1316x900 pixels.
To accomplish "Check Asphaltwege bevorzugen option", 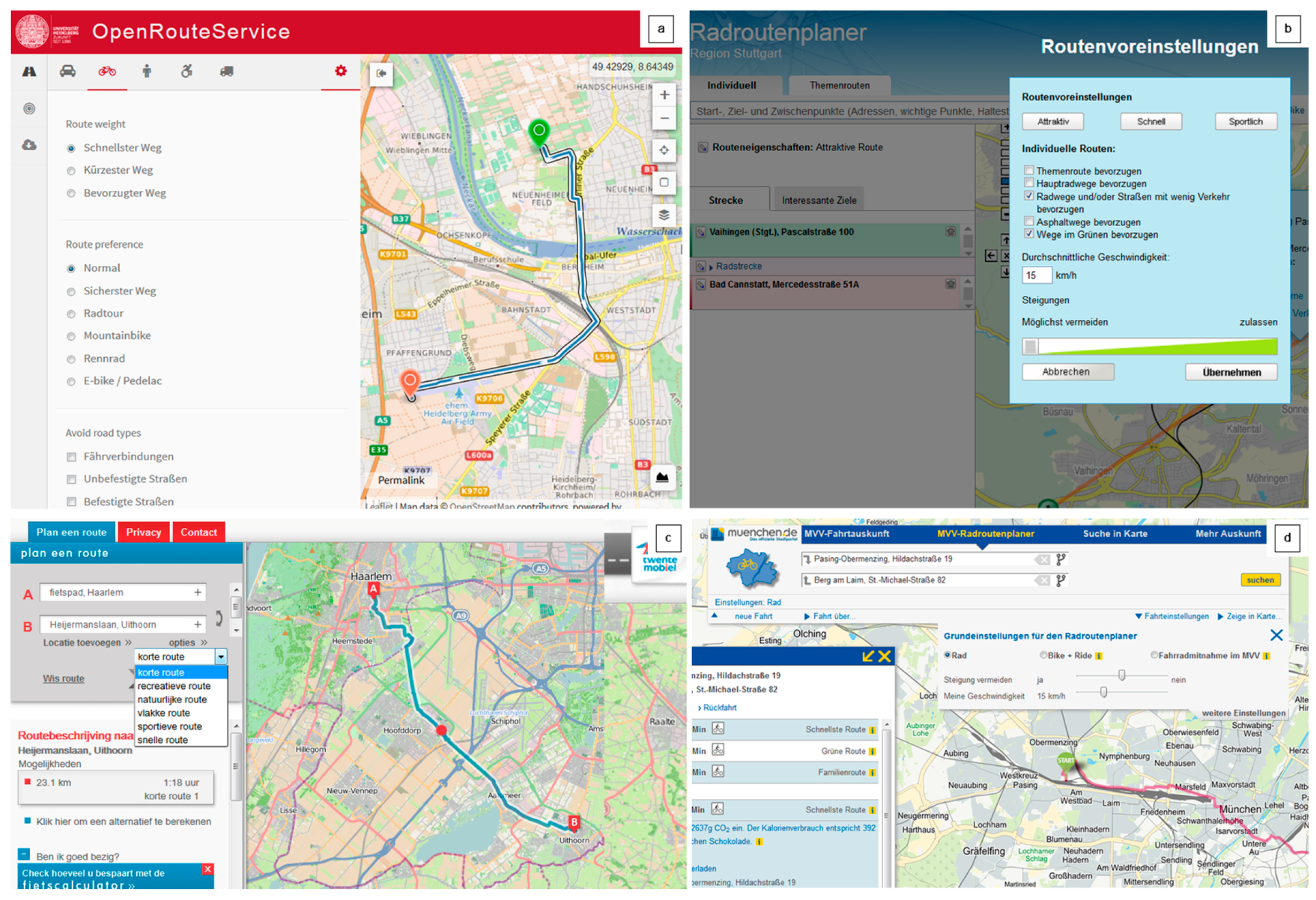I will tap(1029, 221).
